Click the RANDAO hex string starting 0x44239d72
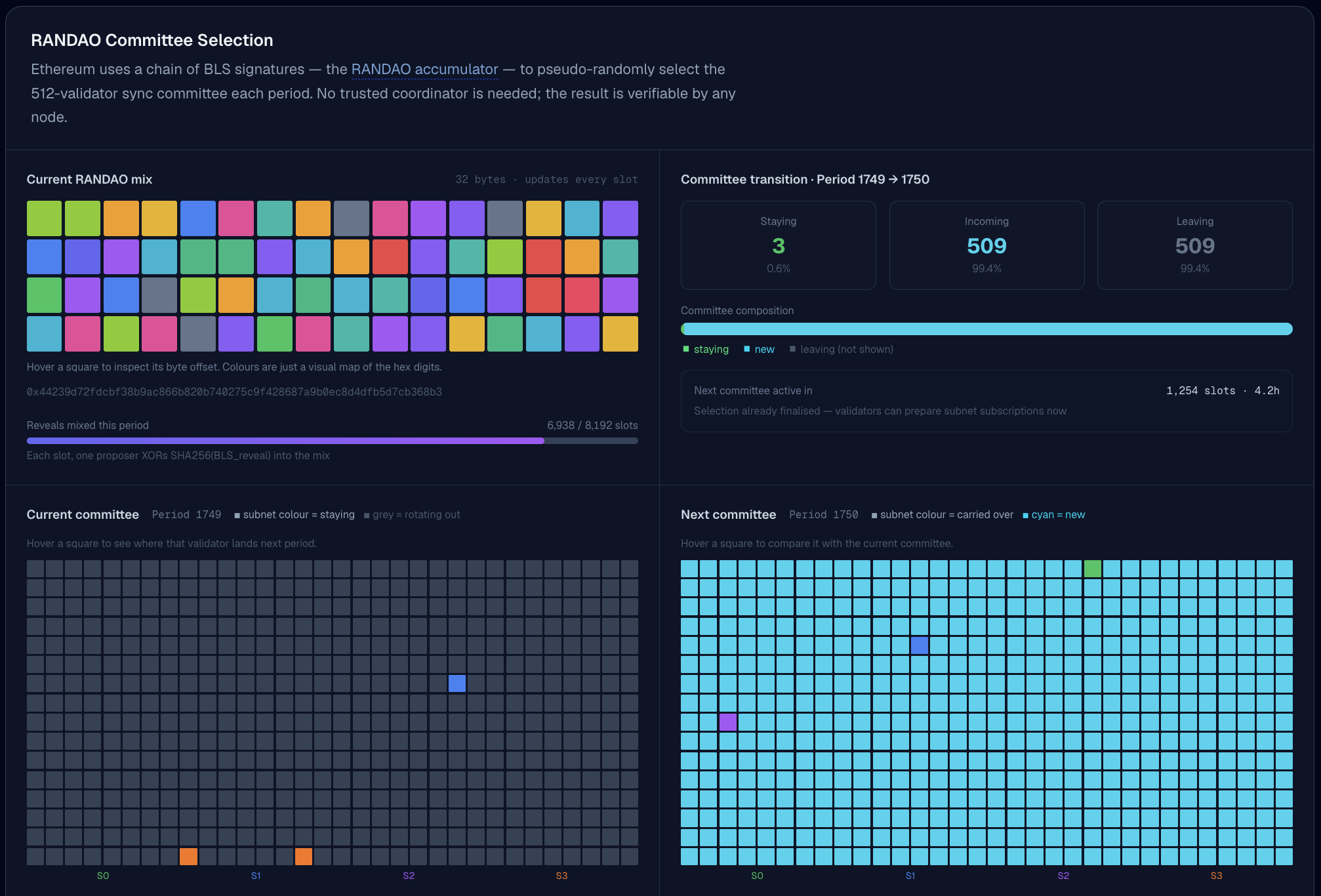 click(x=234, y=392)
